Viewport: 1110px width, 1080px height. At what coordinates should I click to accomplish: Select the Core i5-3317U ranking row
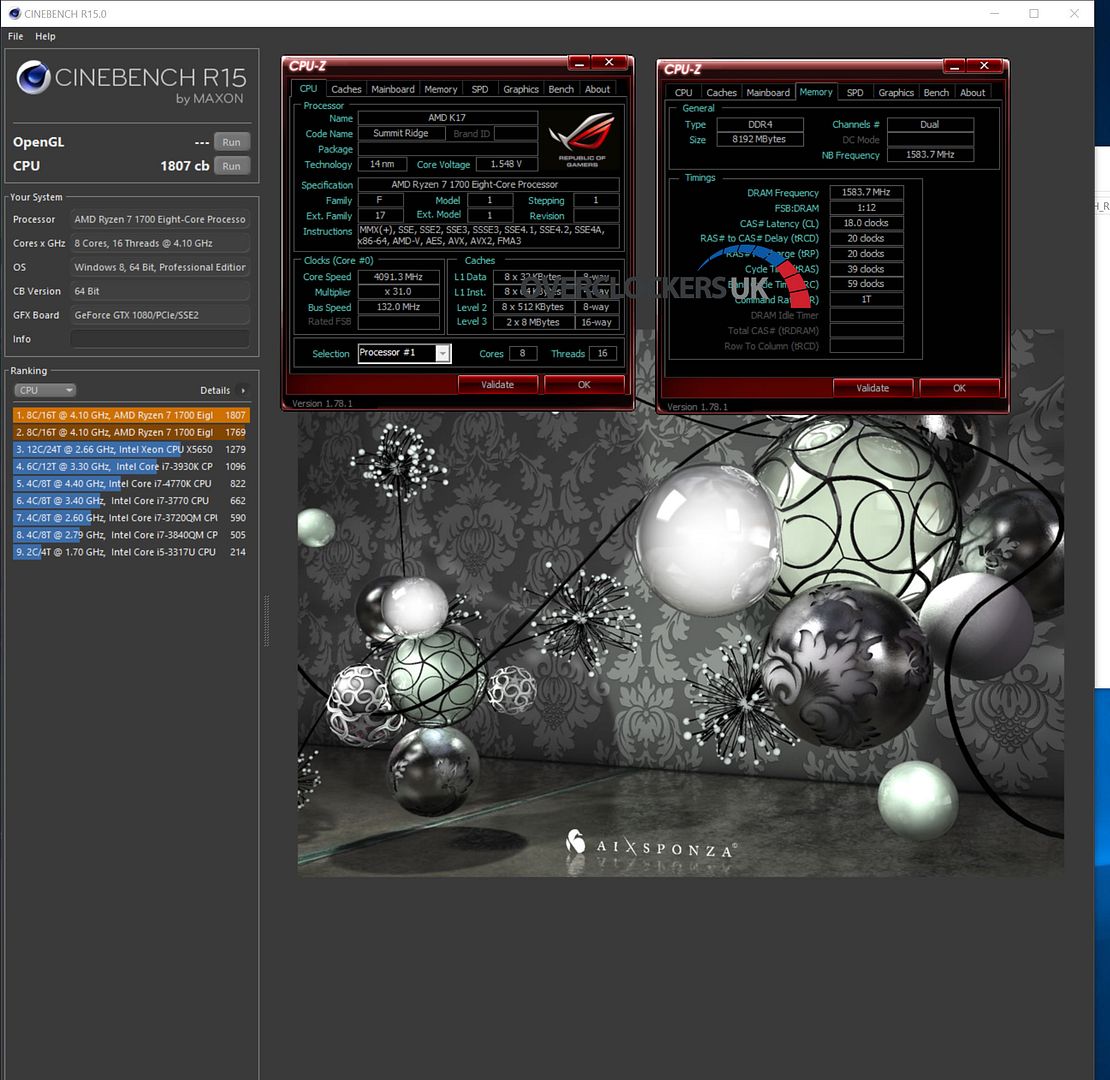[x=131, y=552]
